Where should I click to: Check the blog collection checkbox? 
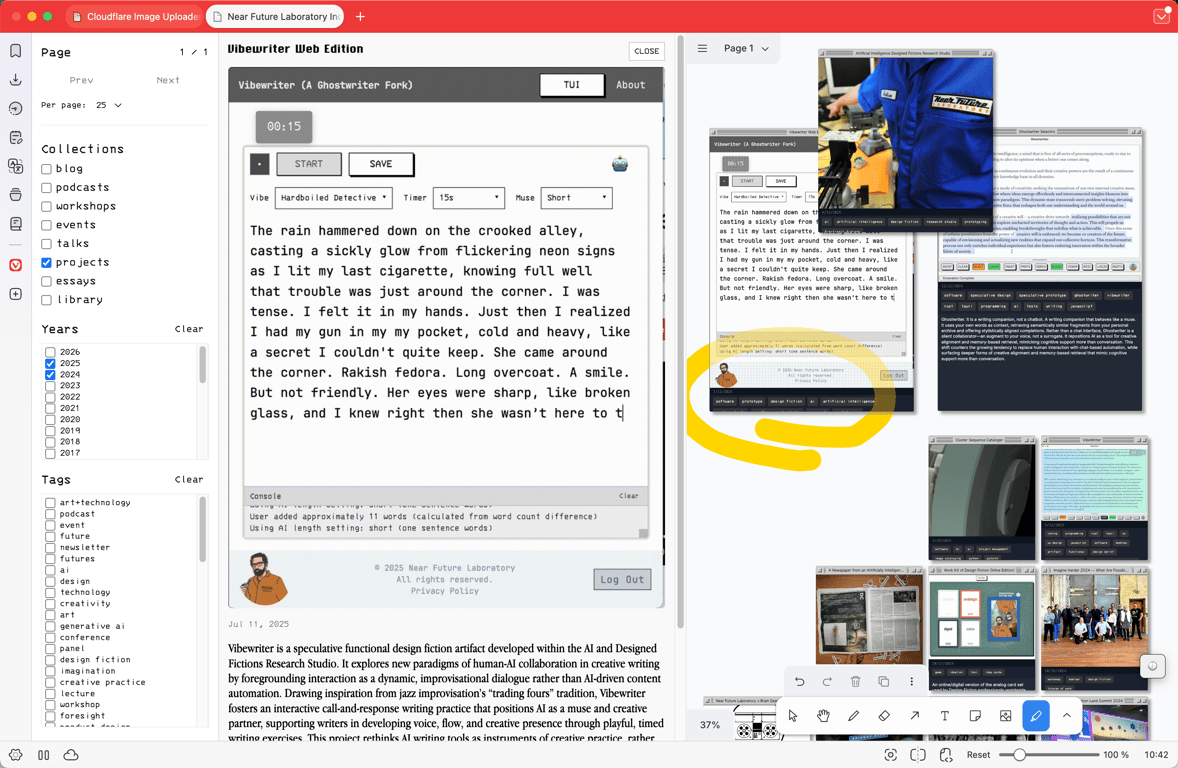pos(47,169)
